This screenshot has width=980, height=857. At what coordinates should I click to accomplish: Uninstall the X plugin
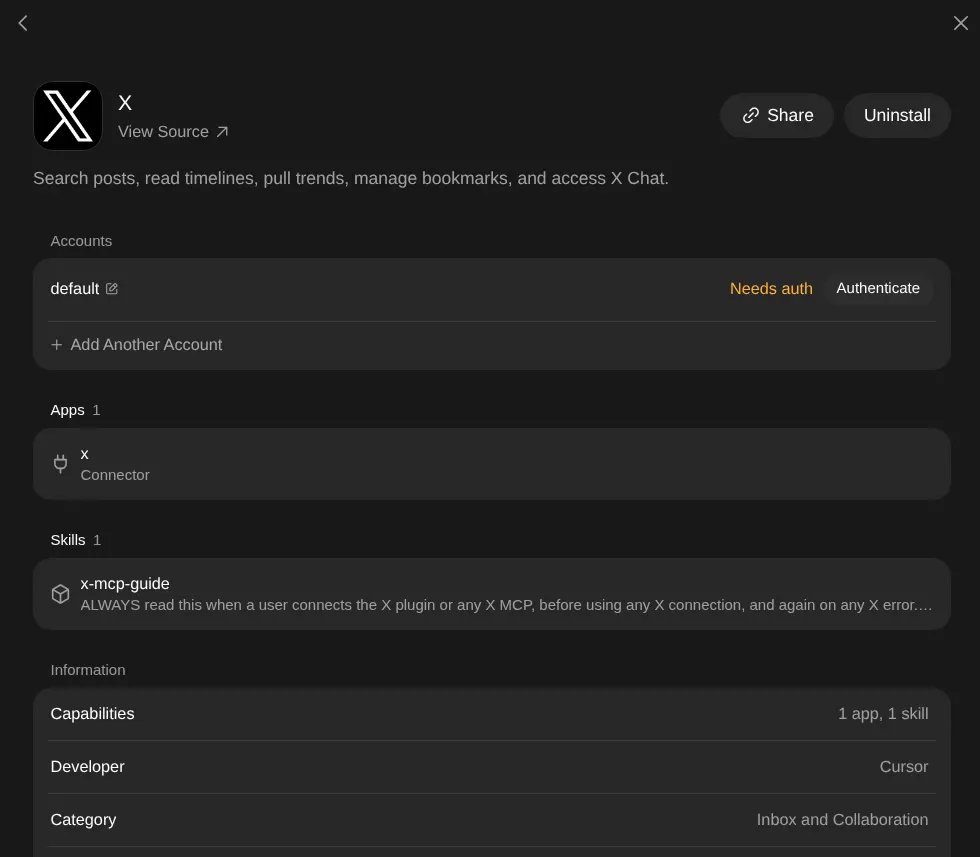[x=897, y=116]
